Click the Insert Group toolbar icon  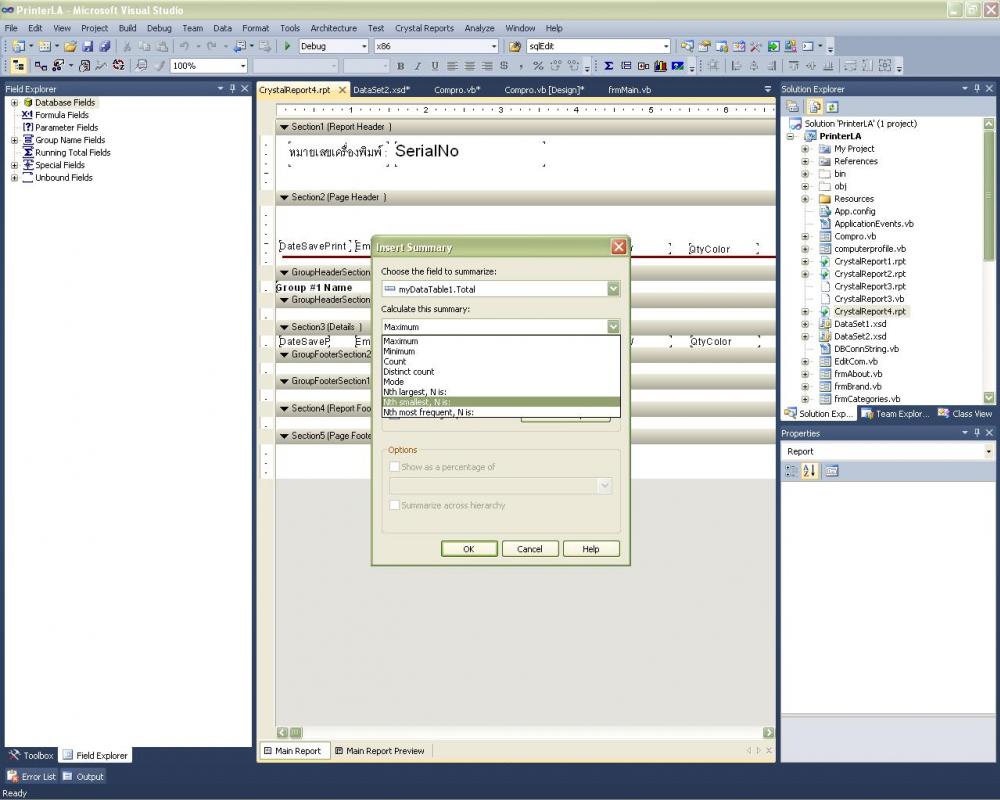[626, 66]
